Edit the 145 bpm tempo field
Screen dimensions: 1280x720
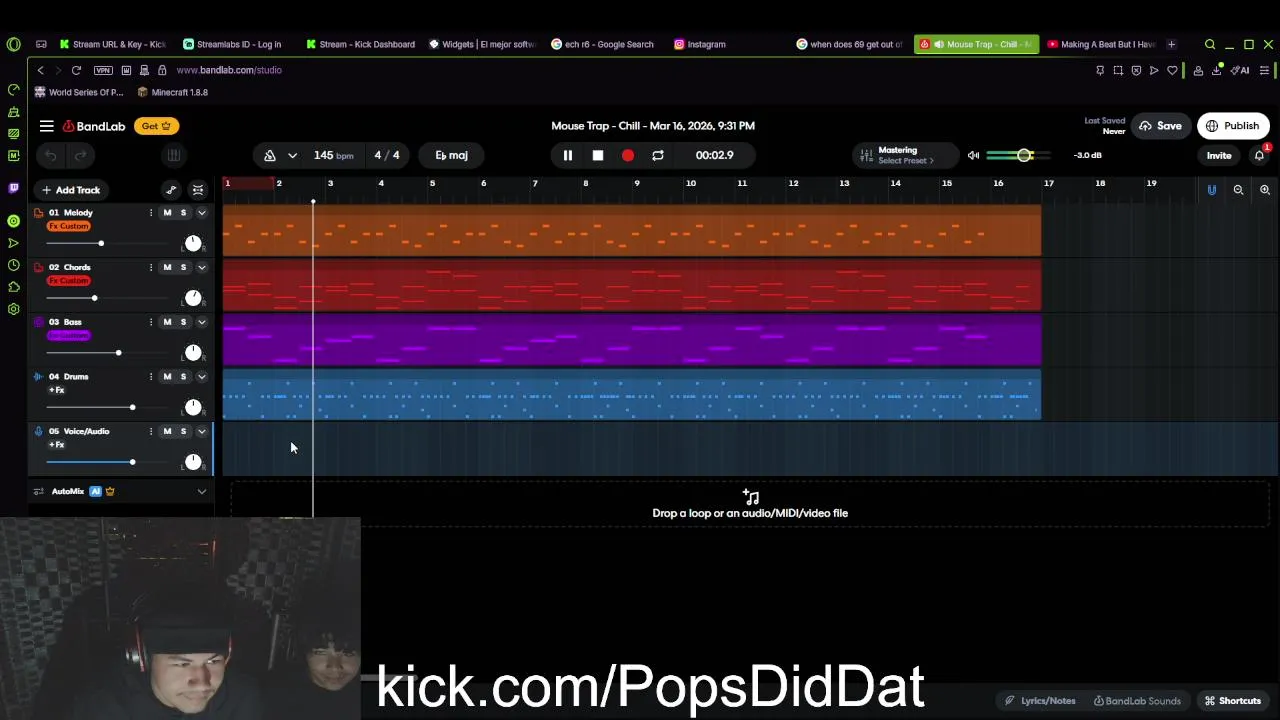click(333, 155)
